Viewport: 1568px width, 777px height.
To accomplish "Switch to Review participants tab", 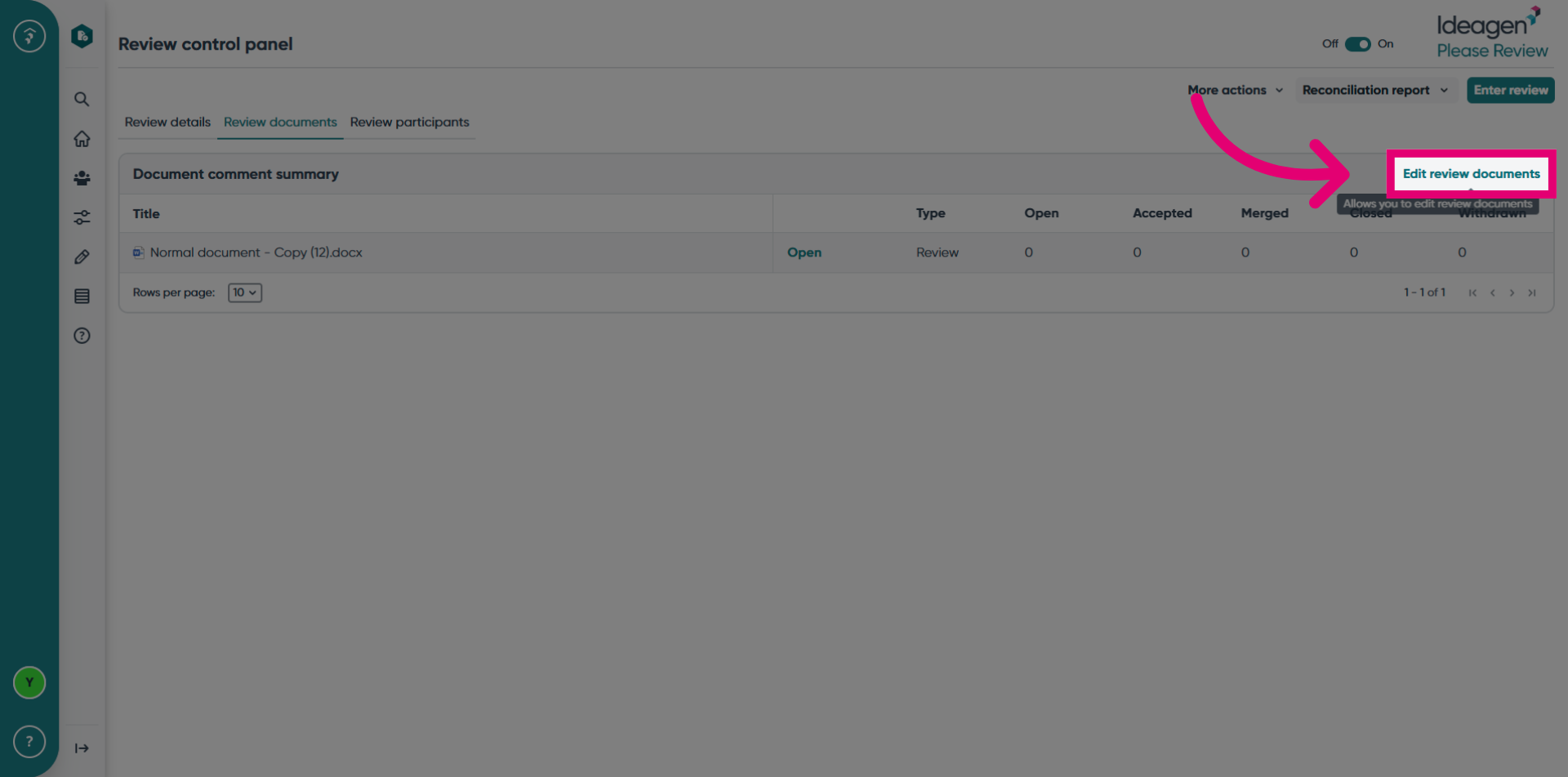I will pyautogui.click(x=409, y=122).
